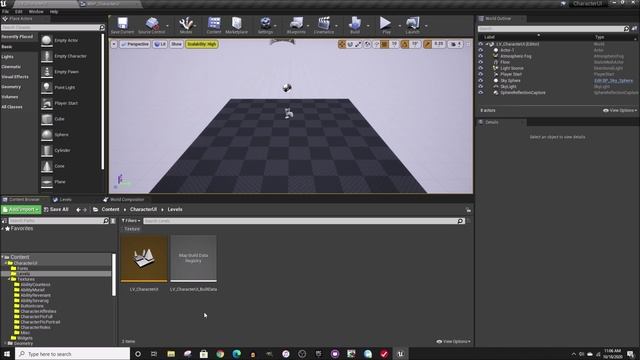Open the rotation snap angle dropdown
This screenshot has height=360, width=640.
[415, 44]
